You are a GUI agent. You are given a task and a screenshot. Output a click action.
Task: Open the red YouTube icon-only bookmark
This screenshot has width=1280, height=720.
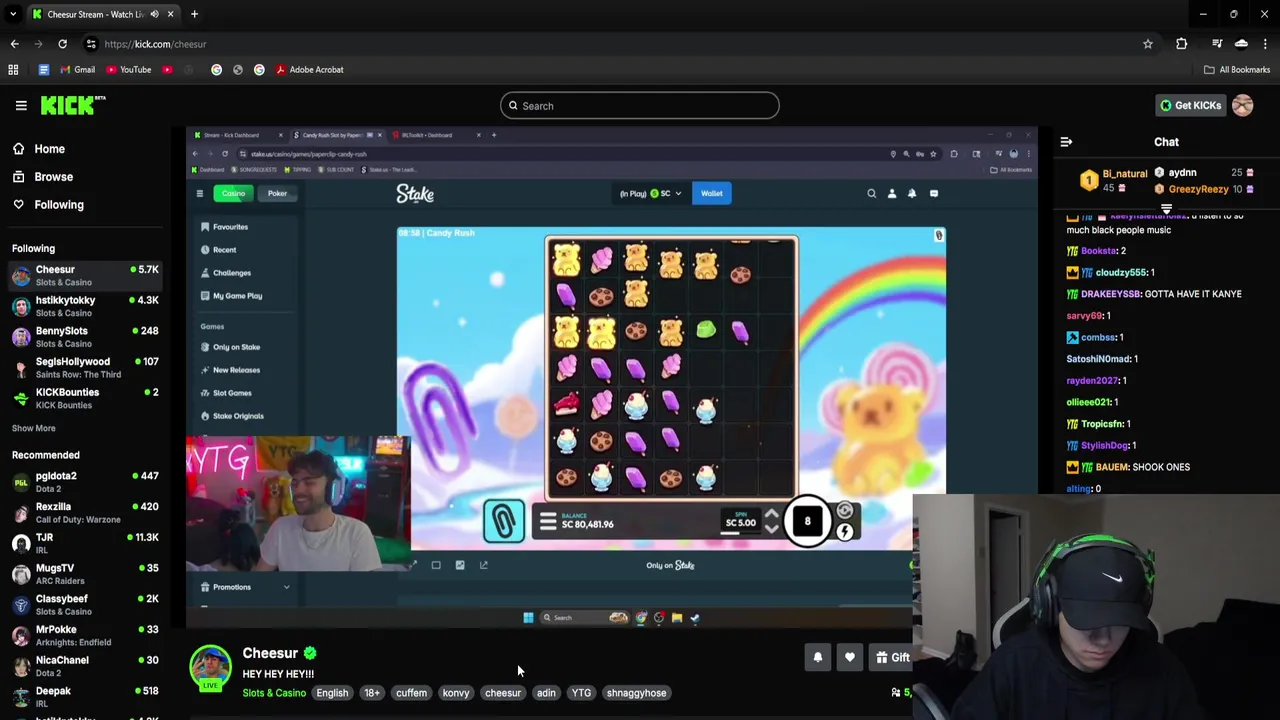click(x=167, y=70)
